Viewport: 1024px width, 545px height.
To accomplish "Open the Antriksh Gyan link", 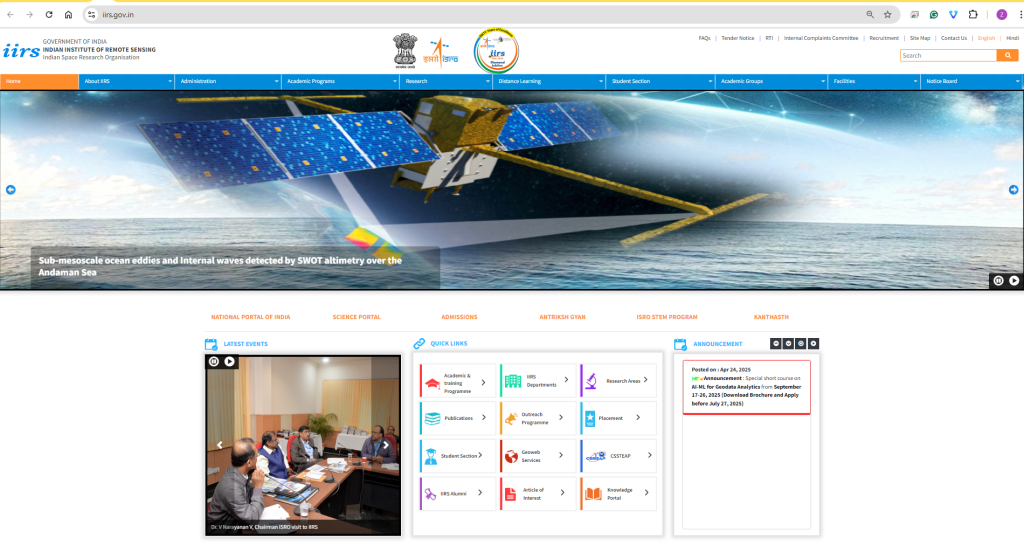I will (562, 317).
